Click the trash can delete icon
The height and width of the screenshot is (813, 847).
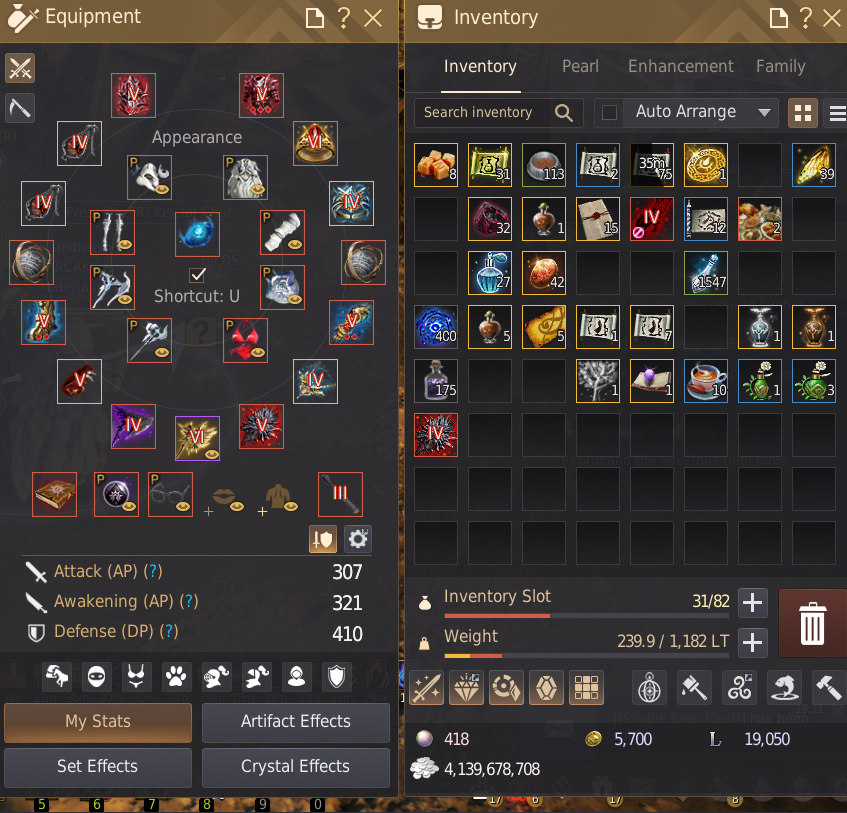click(x=812, y=623)
